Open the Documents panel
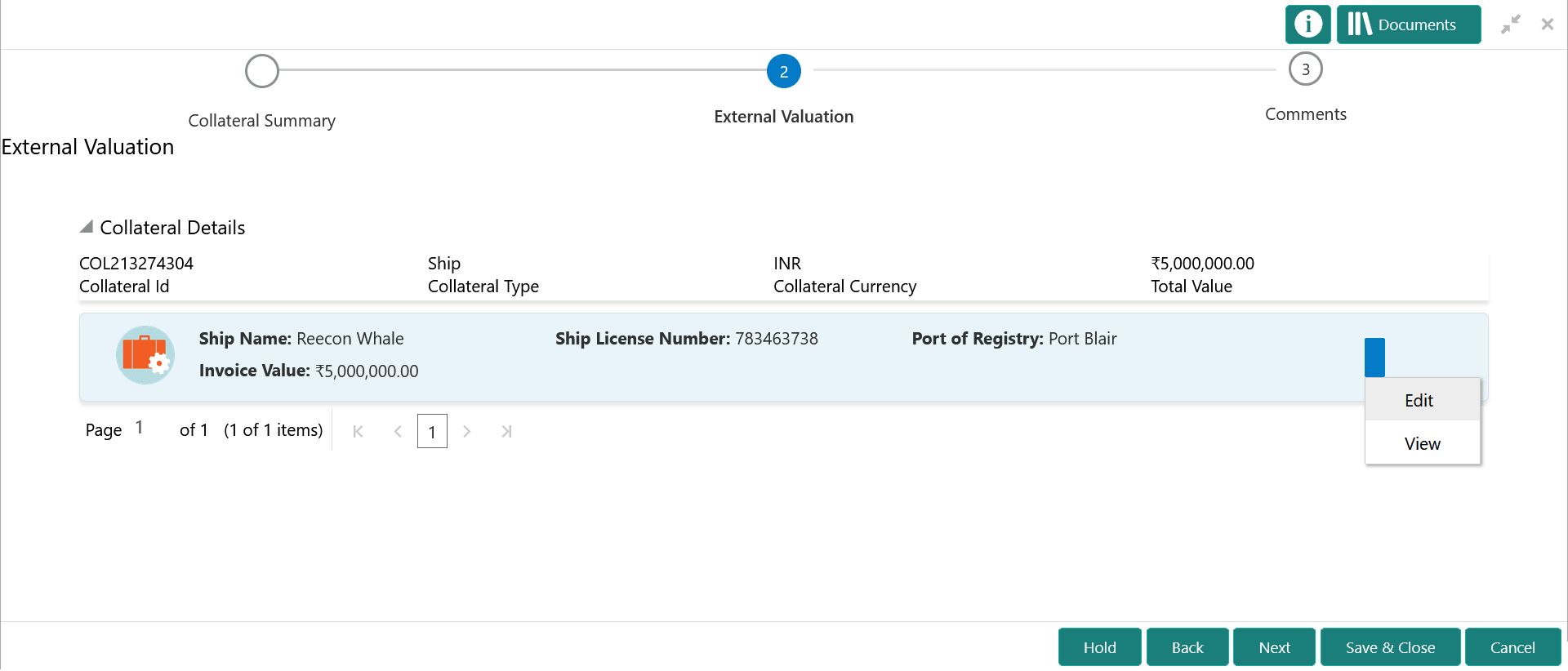 pyautogui.click(x=1409, y=24)
